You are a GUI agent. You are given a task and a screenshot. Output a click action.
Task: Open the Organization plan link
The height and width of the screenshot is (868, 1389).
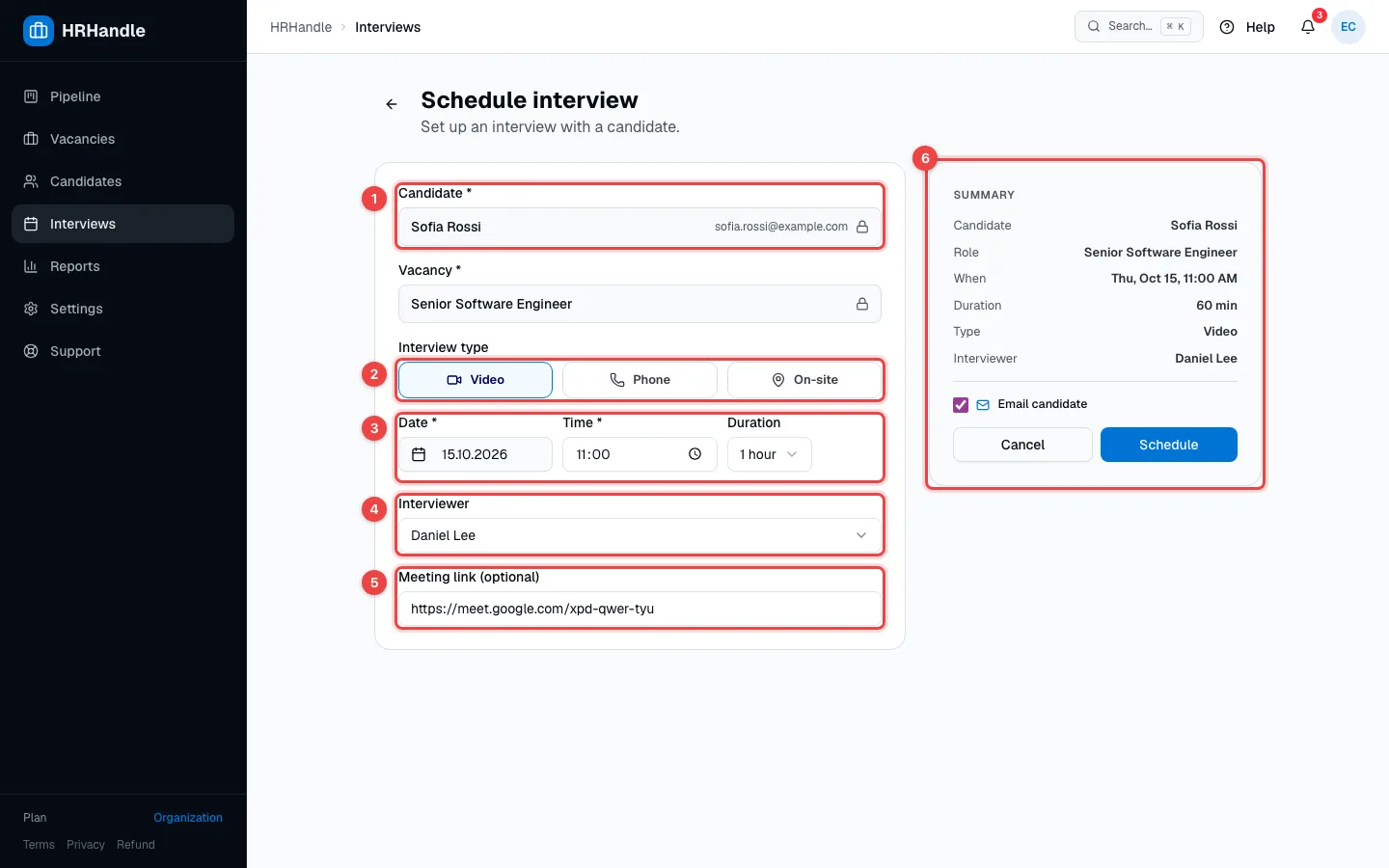188,818
